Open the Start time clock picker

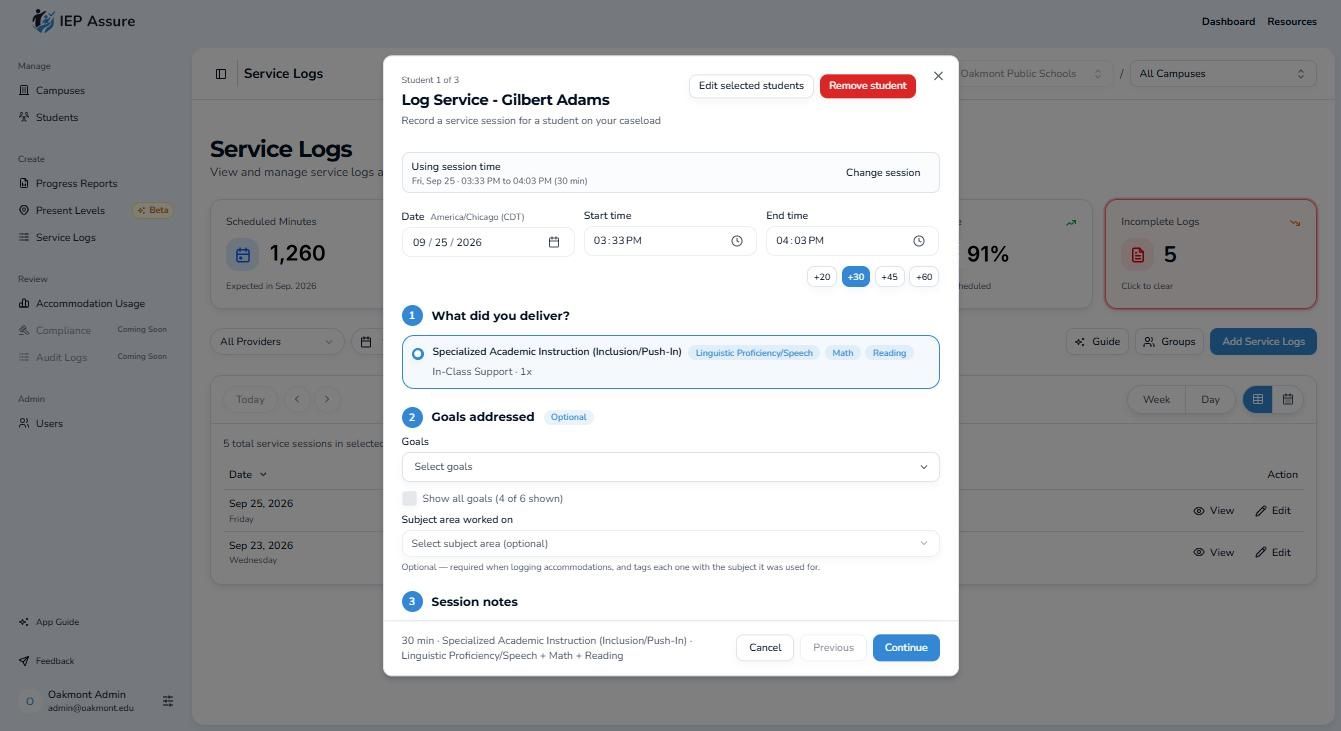tap(737, 241)
